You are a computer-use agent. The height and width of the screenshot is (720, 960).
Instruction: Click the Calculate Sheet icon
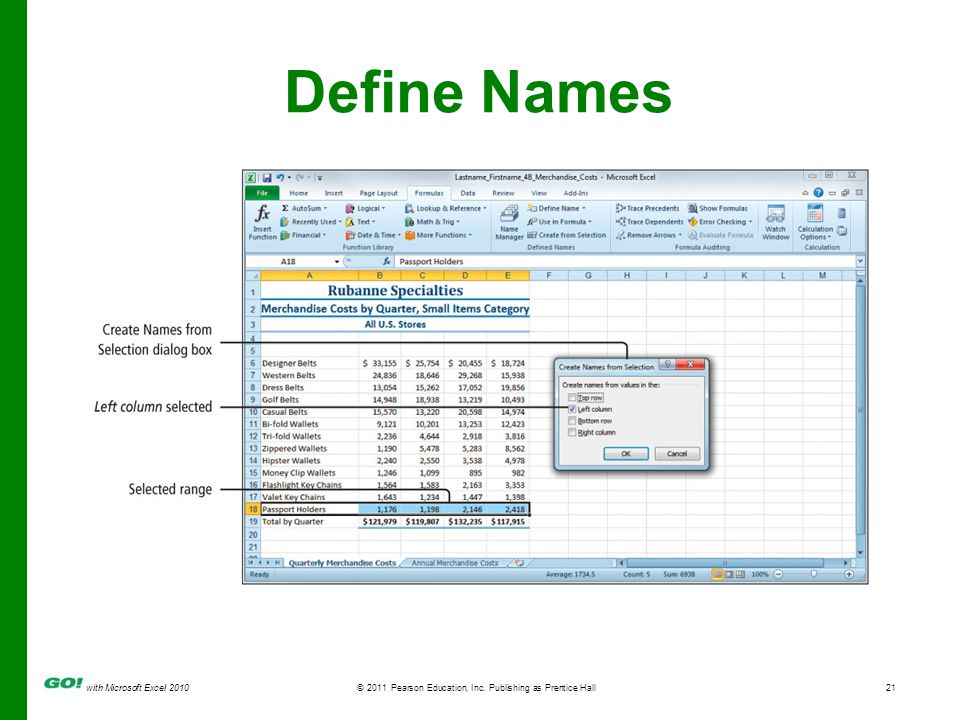842,231
